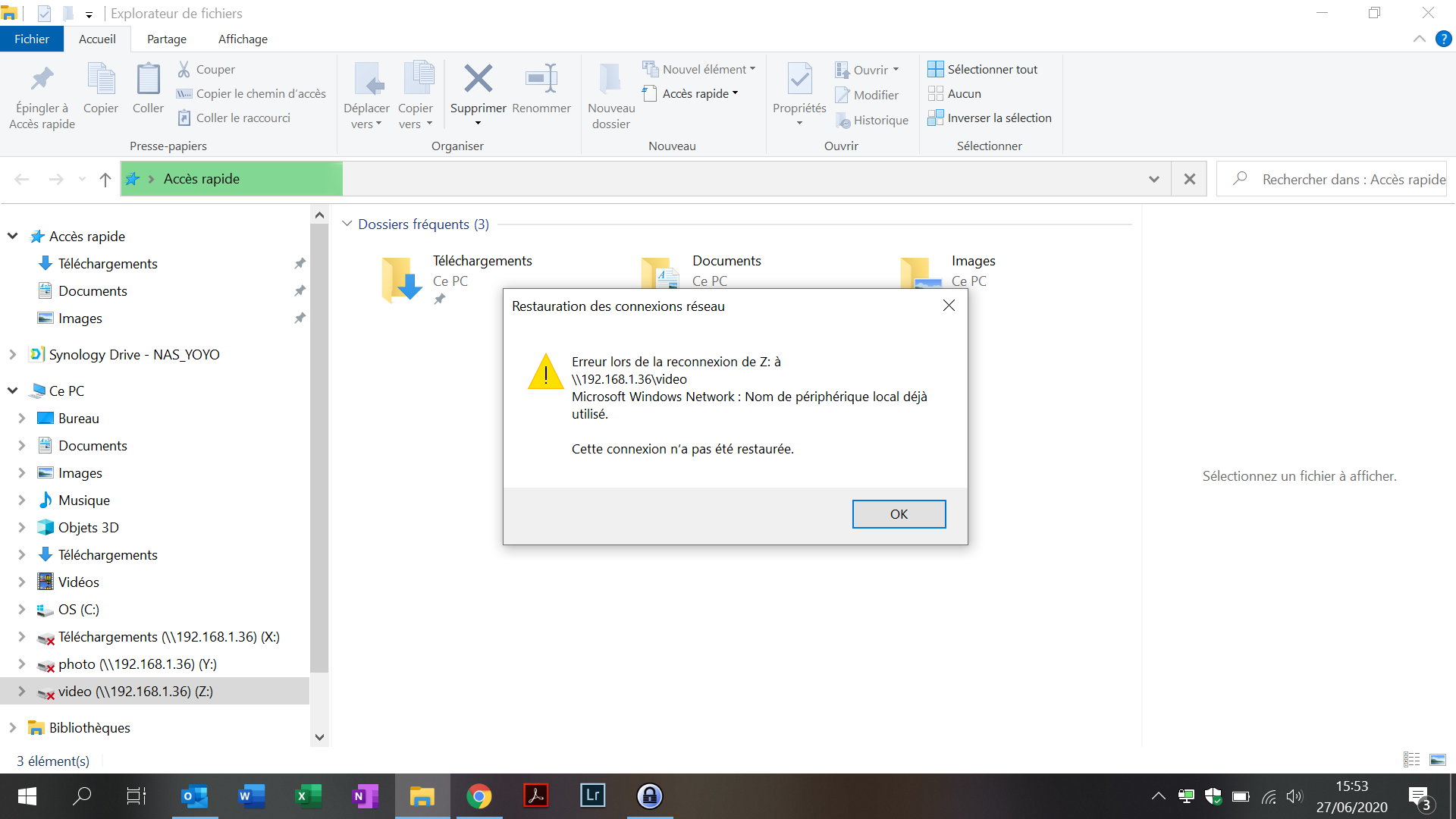The height and width of the screenshot is (819, 1456).
Task: Click the Sélectionner tout icon
Action: coord(936,69)
